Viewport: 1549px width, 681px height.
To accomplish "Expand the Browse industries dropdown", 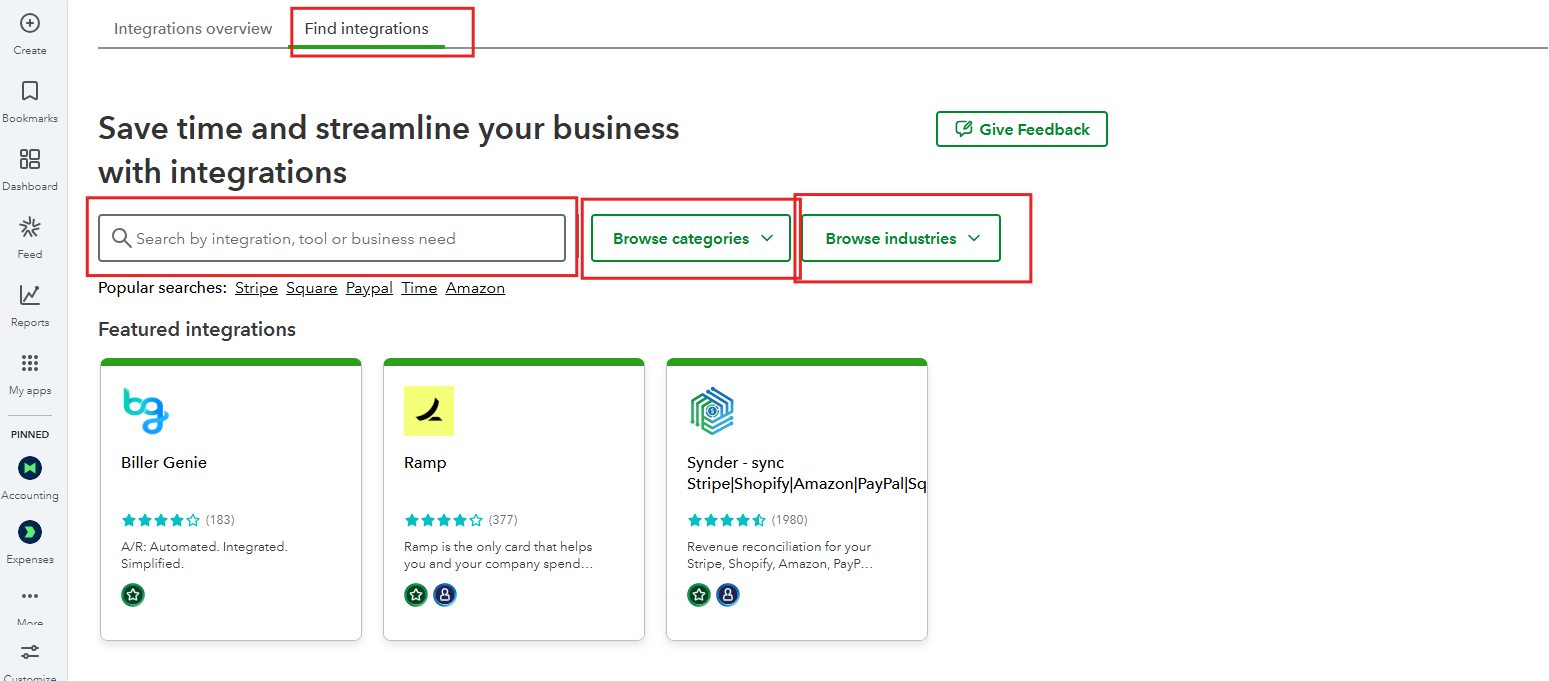I will coord(900,238).
